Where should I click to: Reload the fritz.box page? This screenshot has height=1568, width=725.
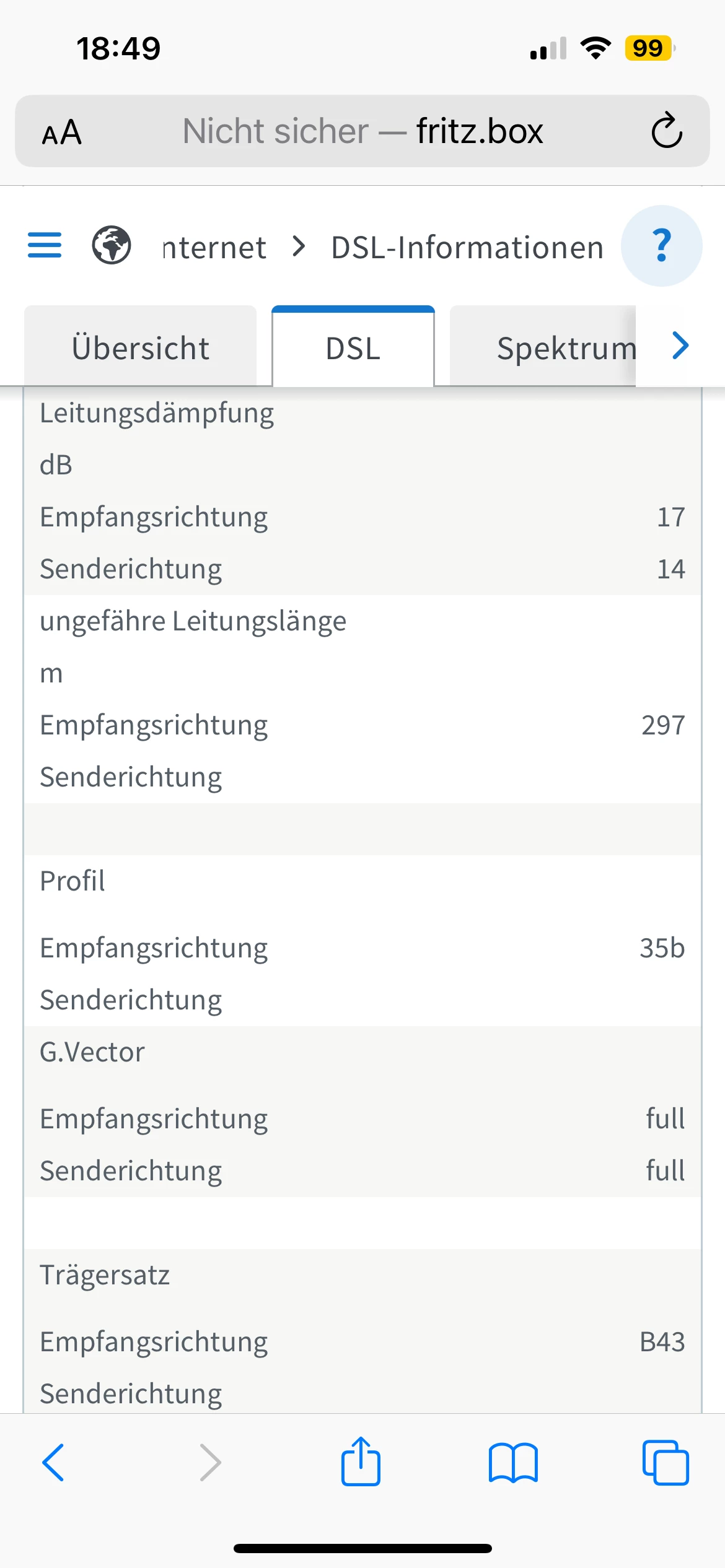click(667, 131)
